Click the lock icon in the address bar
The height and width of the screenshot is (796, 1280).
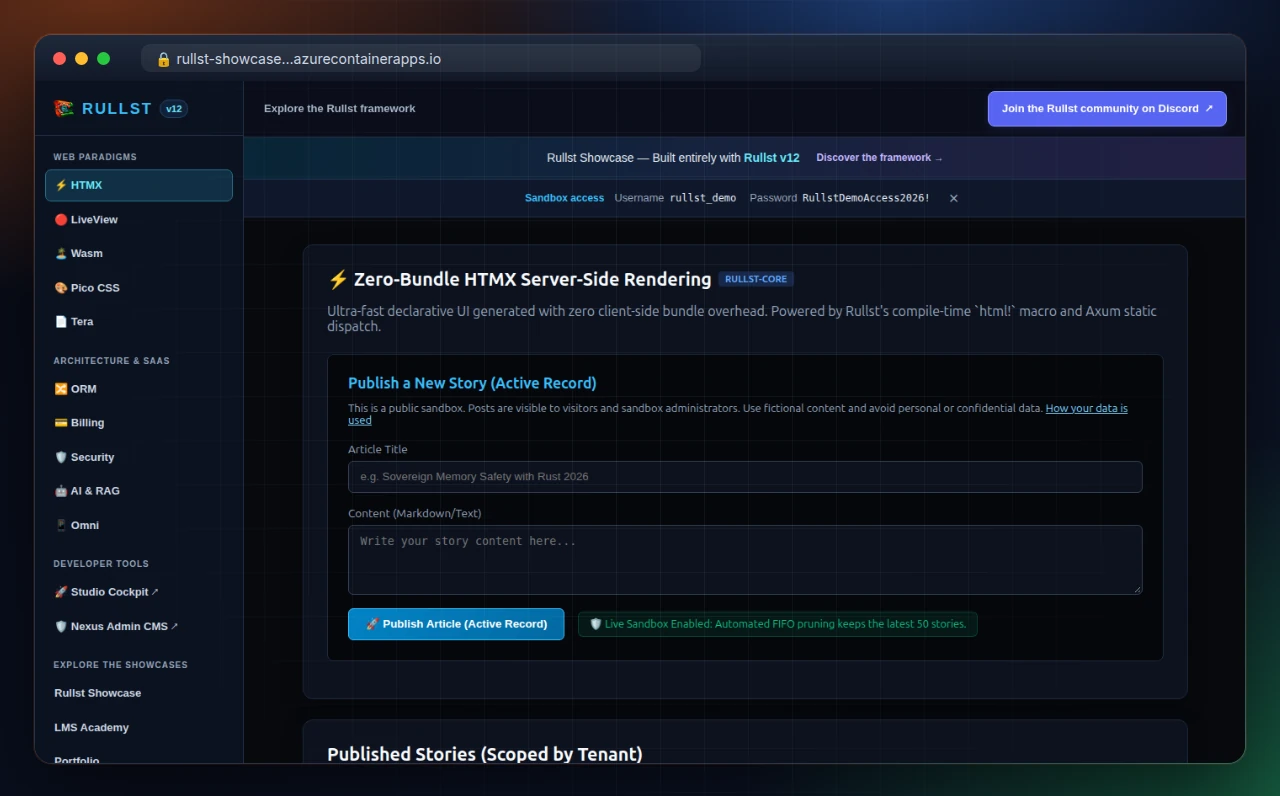[x=163, y=59]
